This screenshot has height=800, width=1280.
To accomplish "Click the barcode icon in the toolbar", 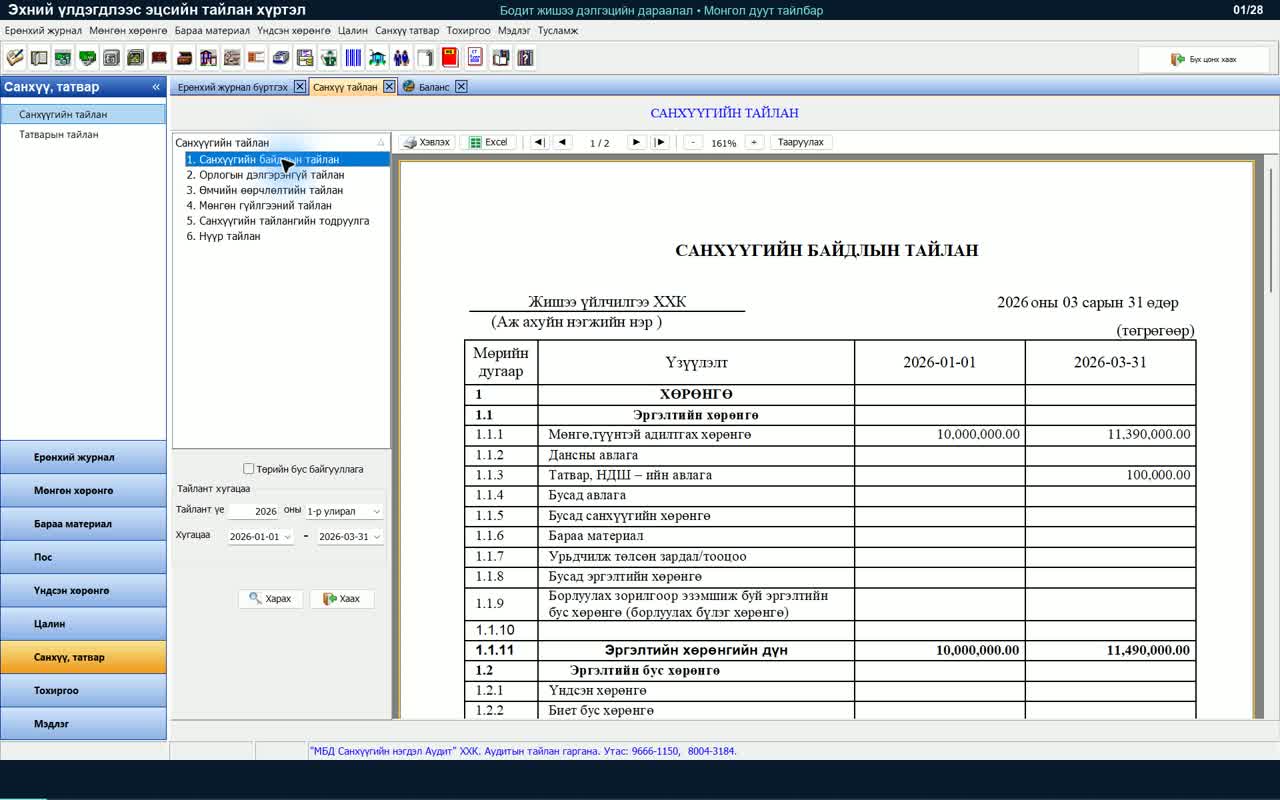I will click(353, 58).
